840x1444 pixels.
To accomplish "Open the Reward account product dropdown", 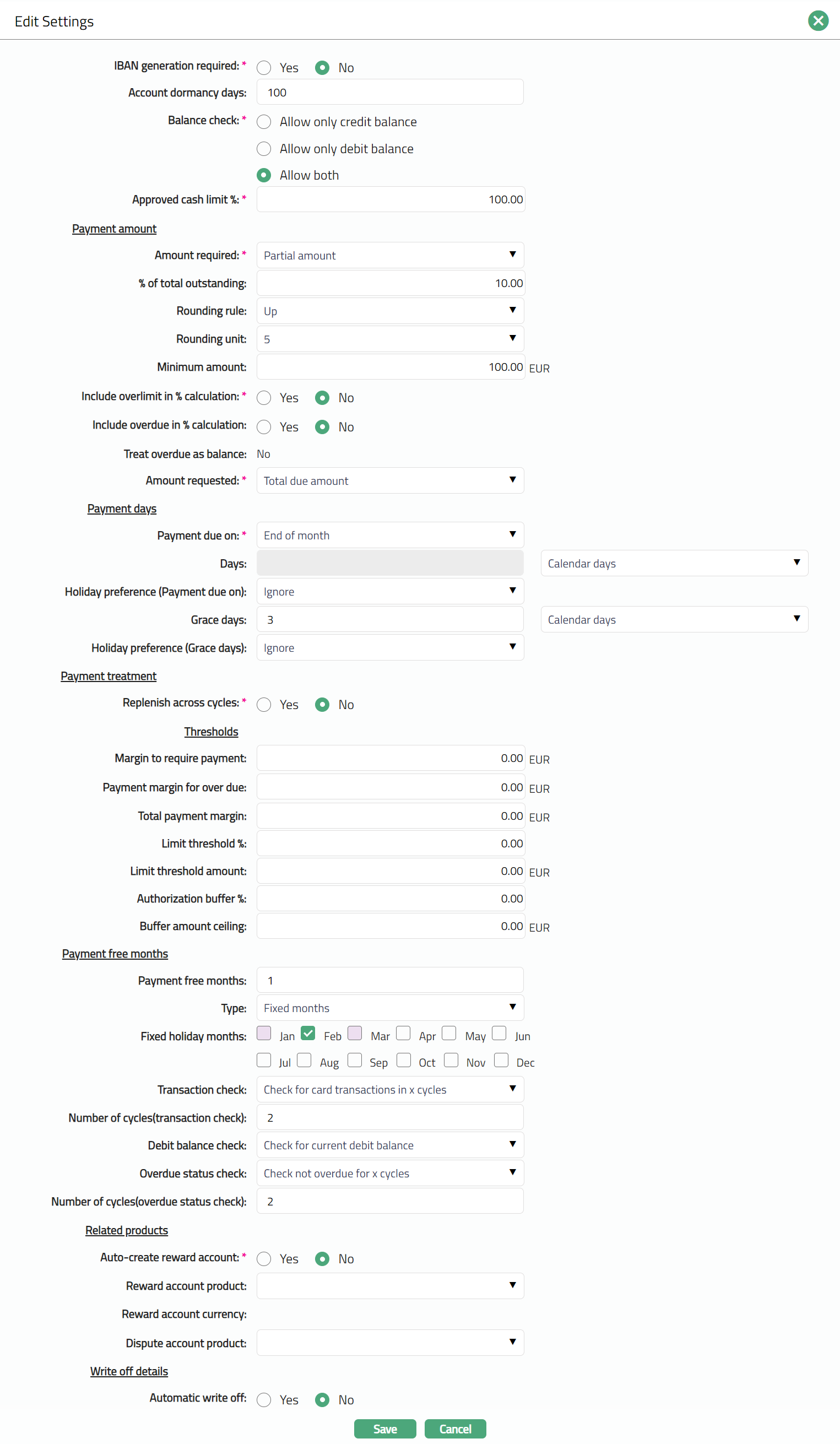I will (389, 1286).
